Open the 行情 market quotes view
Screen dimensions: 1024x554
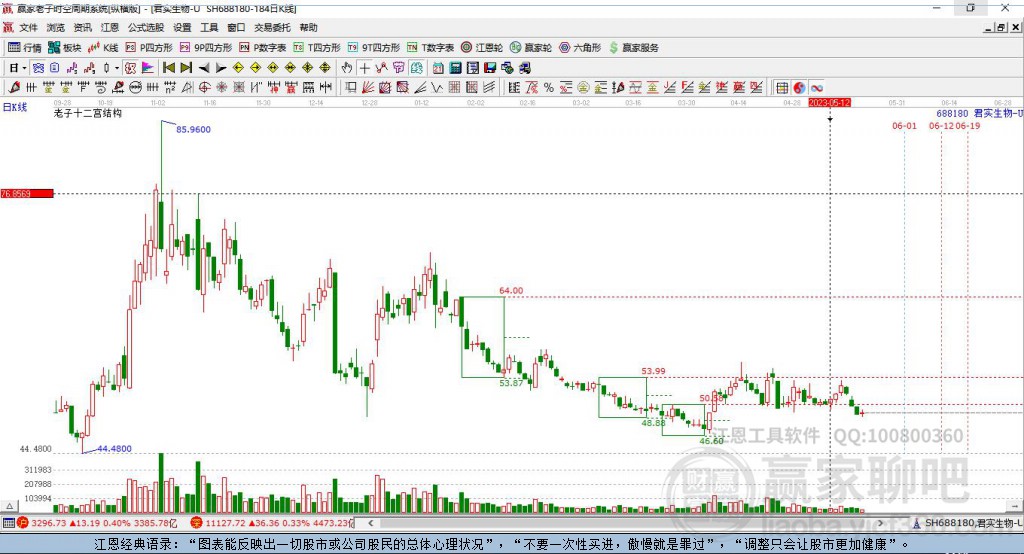click(25, 48)
